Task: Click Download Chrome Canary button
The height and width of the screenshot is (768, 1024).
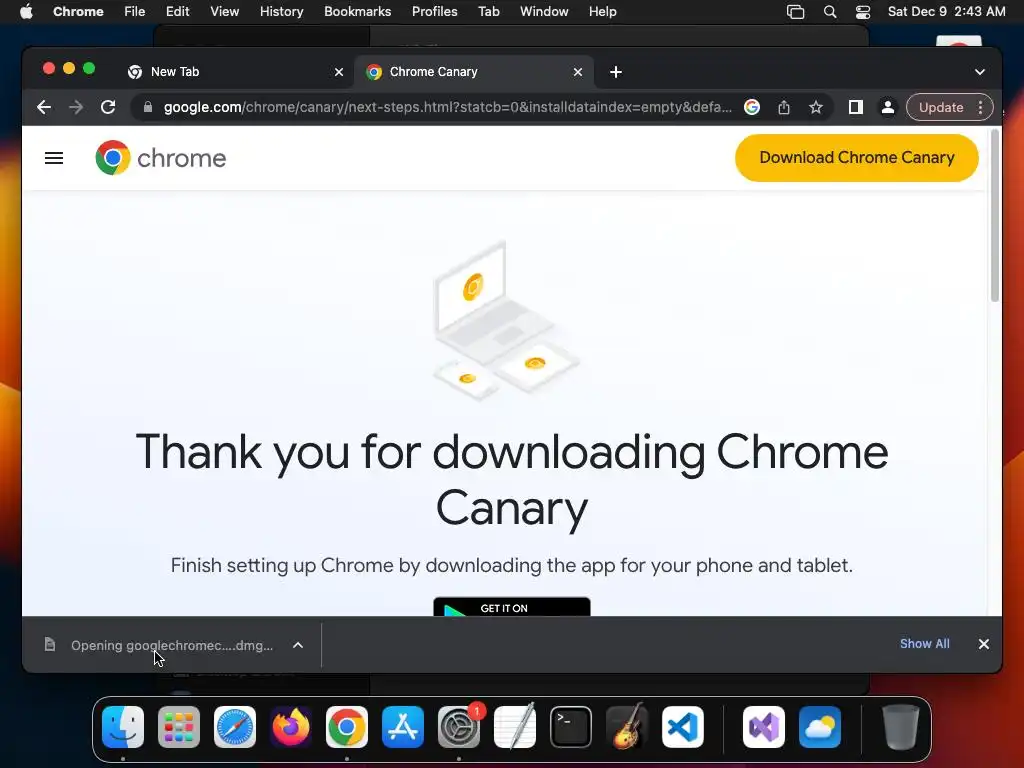Action: click(856, 157)
